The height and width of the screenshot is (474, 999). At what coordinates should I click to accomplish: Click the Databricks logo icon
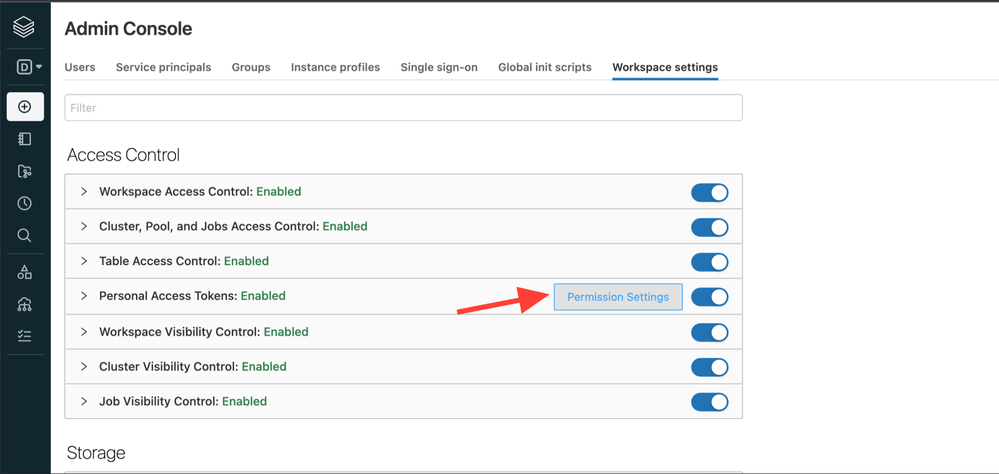(24, 27)
